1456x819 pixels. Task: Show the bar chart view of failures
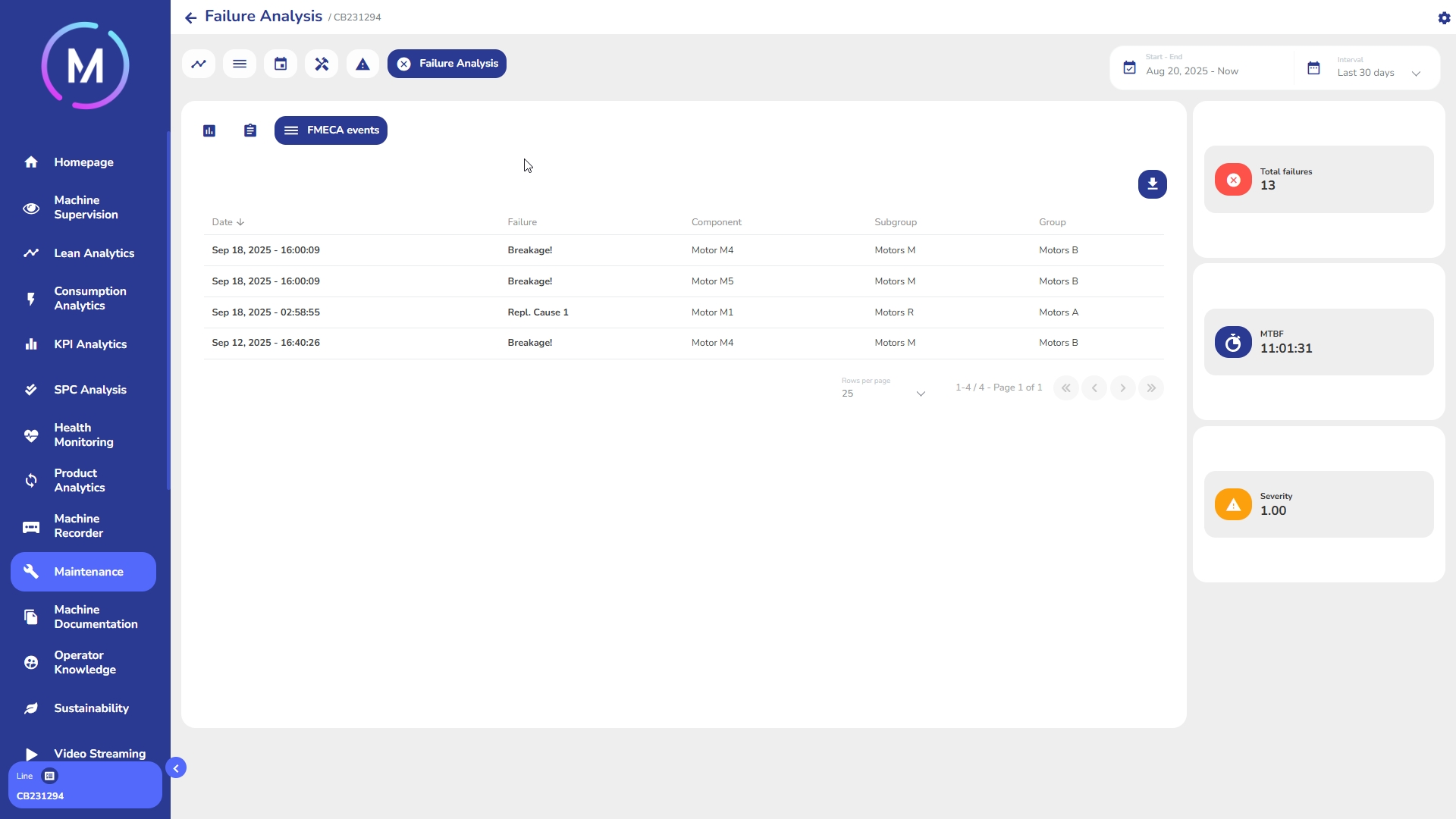point(209,130)
